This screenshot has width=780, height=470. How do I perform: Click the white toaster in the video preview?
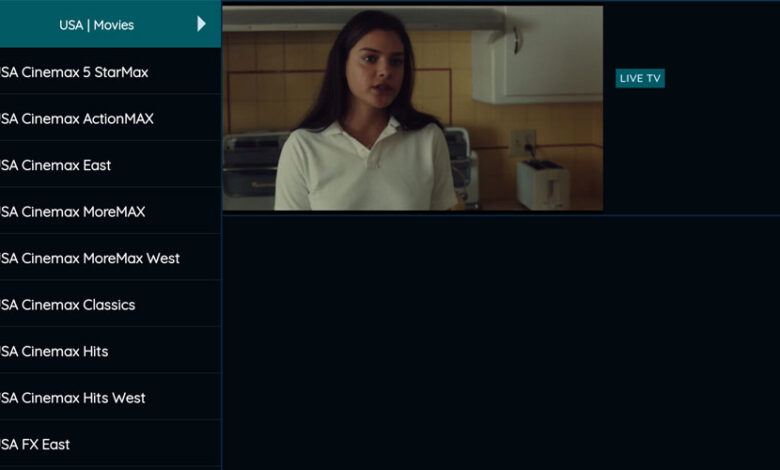(x=543, y=184)
